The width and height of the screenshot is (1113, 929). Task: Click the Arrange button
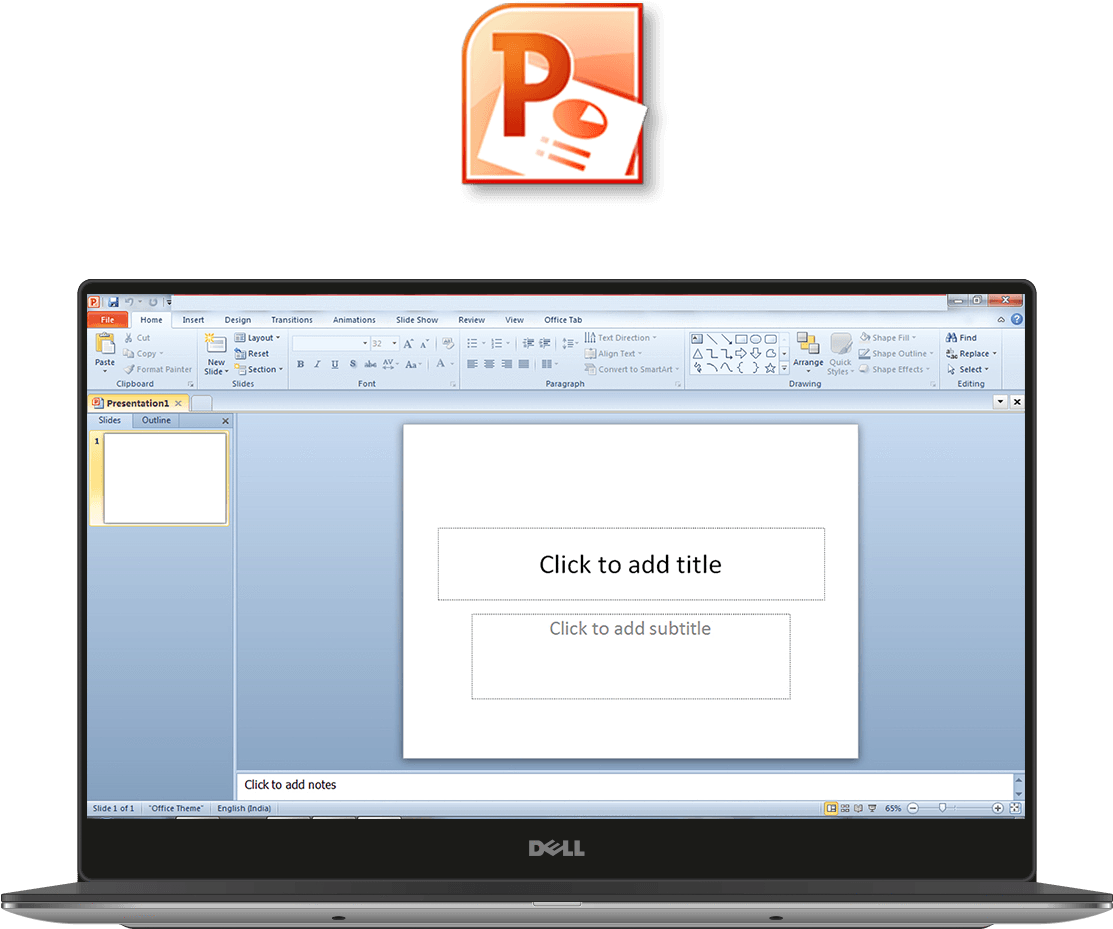point(808,353)
